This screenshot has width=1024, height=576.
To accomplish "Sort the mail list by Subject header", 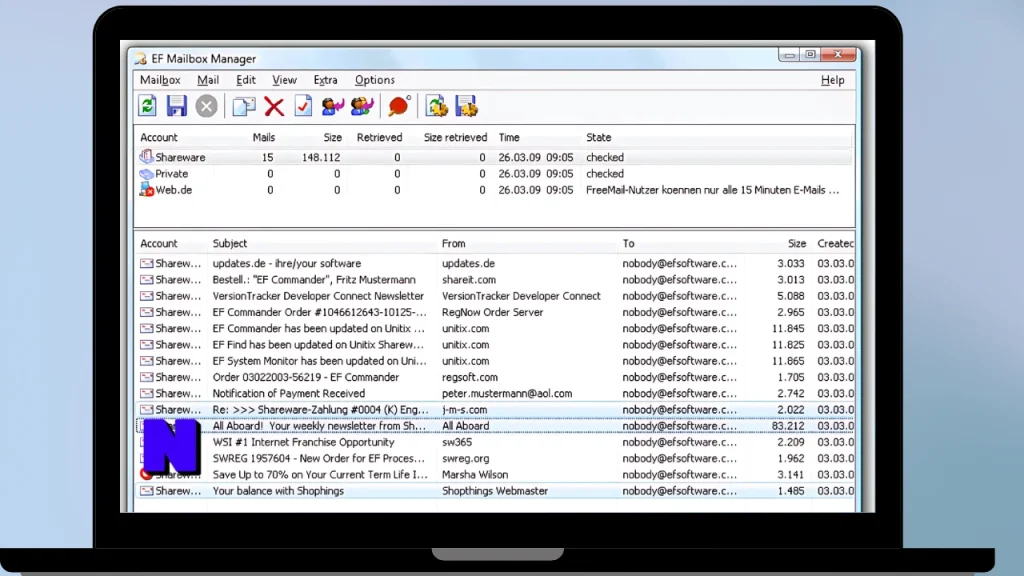I will pos(230,243).
